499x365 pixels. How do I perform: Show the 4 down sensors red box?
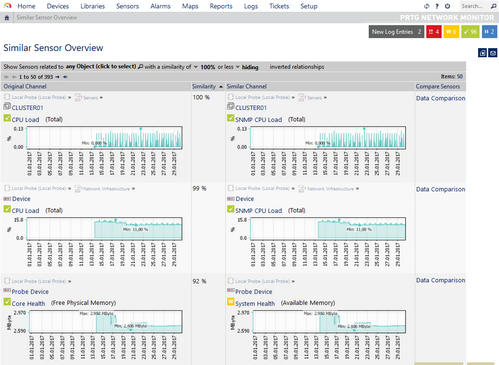[x=434, y=32]
